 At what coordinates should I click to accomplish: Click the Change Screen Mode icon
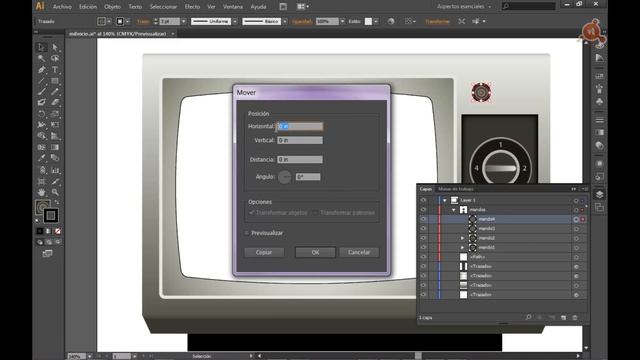click(47, 253)
